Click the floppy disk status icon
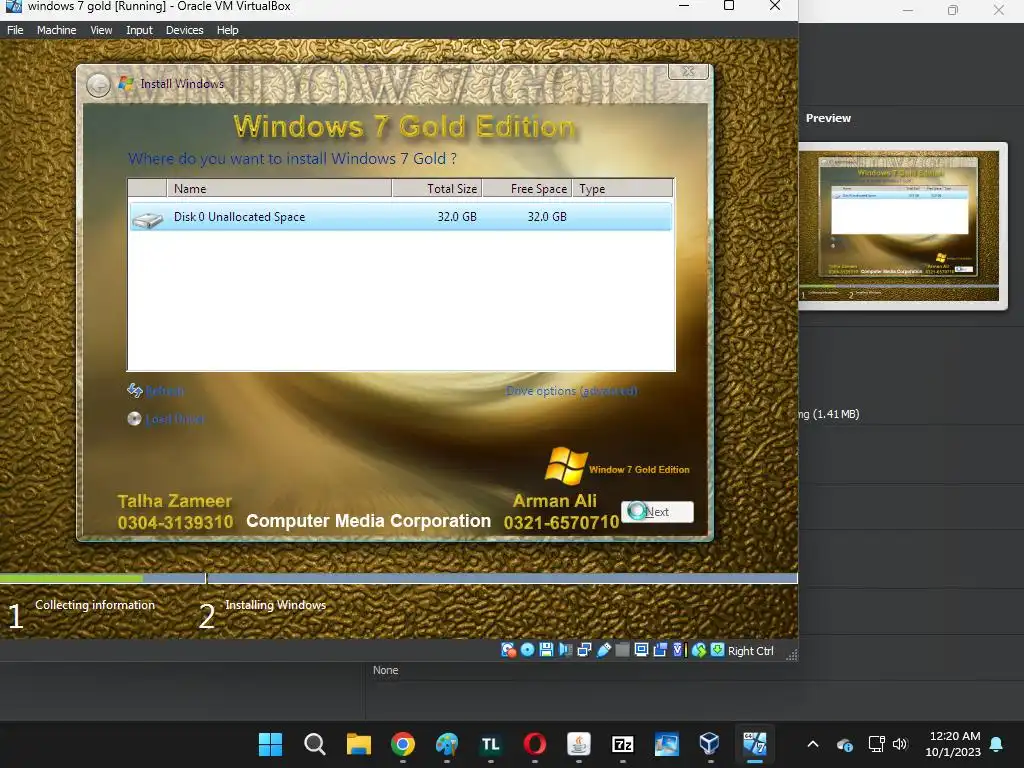This screenshot has height=768, width=1024. click(547, 650)
